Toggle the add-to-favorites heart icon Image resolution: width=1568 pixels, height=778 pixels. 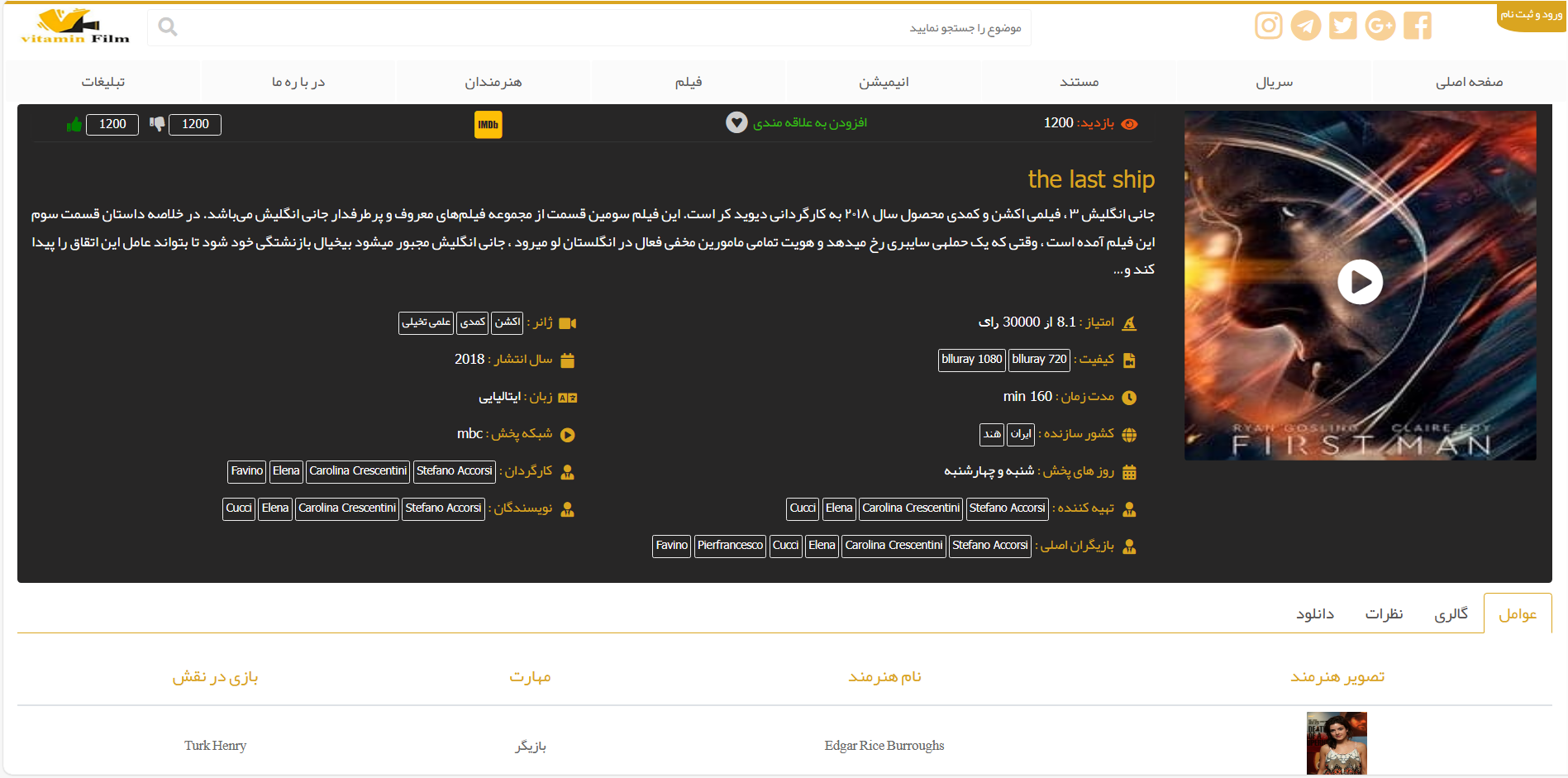[x=736, y=122]
